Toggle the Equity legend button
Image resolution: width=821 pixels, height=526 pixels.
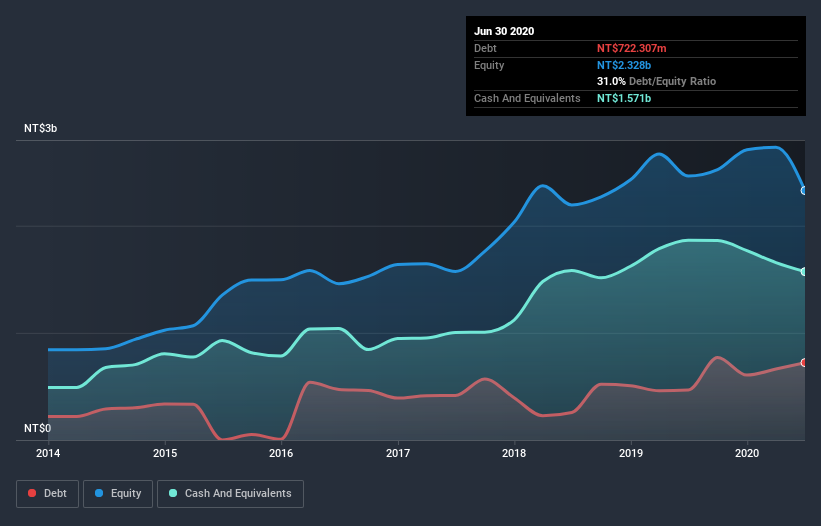point(118,494)
